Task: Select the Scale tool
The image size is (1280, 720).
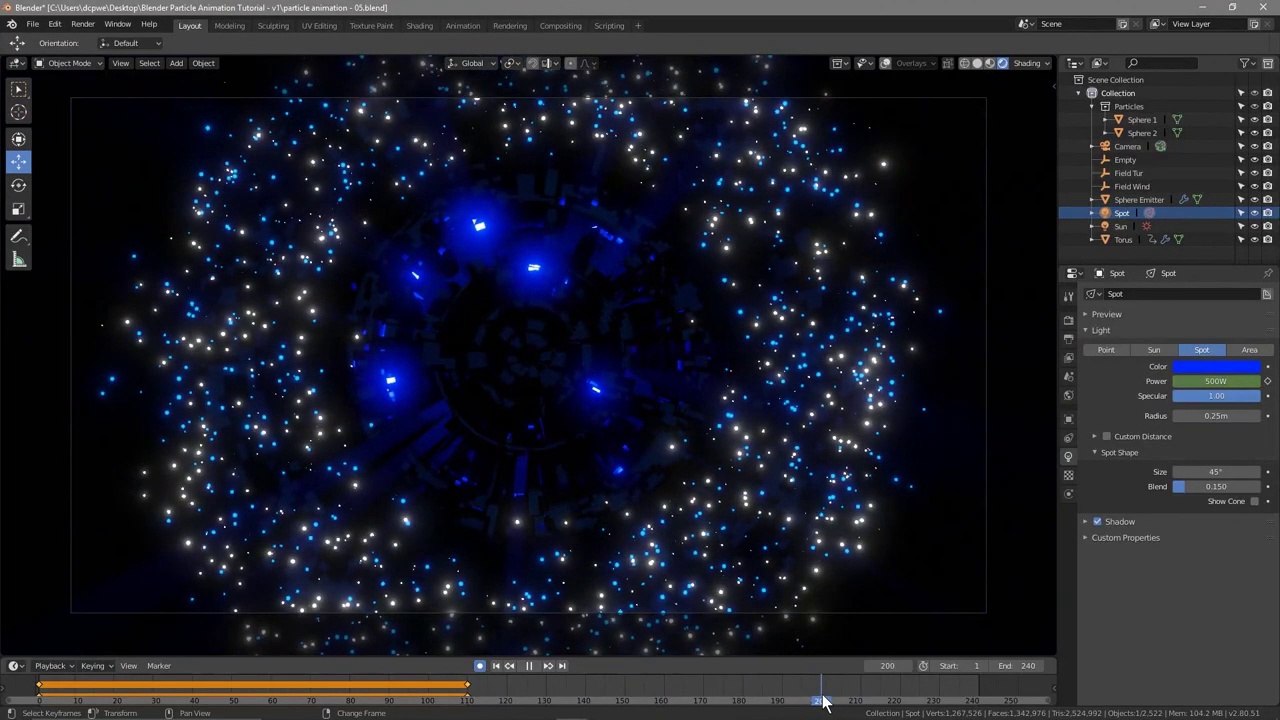Action: point(18,209)
